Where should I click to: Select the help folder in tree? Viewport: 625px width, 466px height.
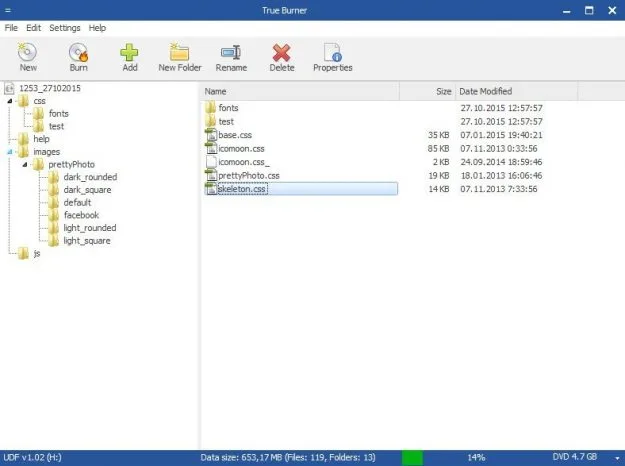click(41, 139)
